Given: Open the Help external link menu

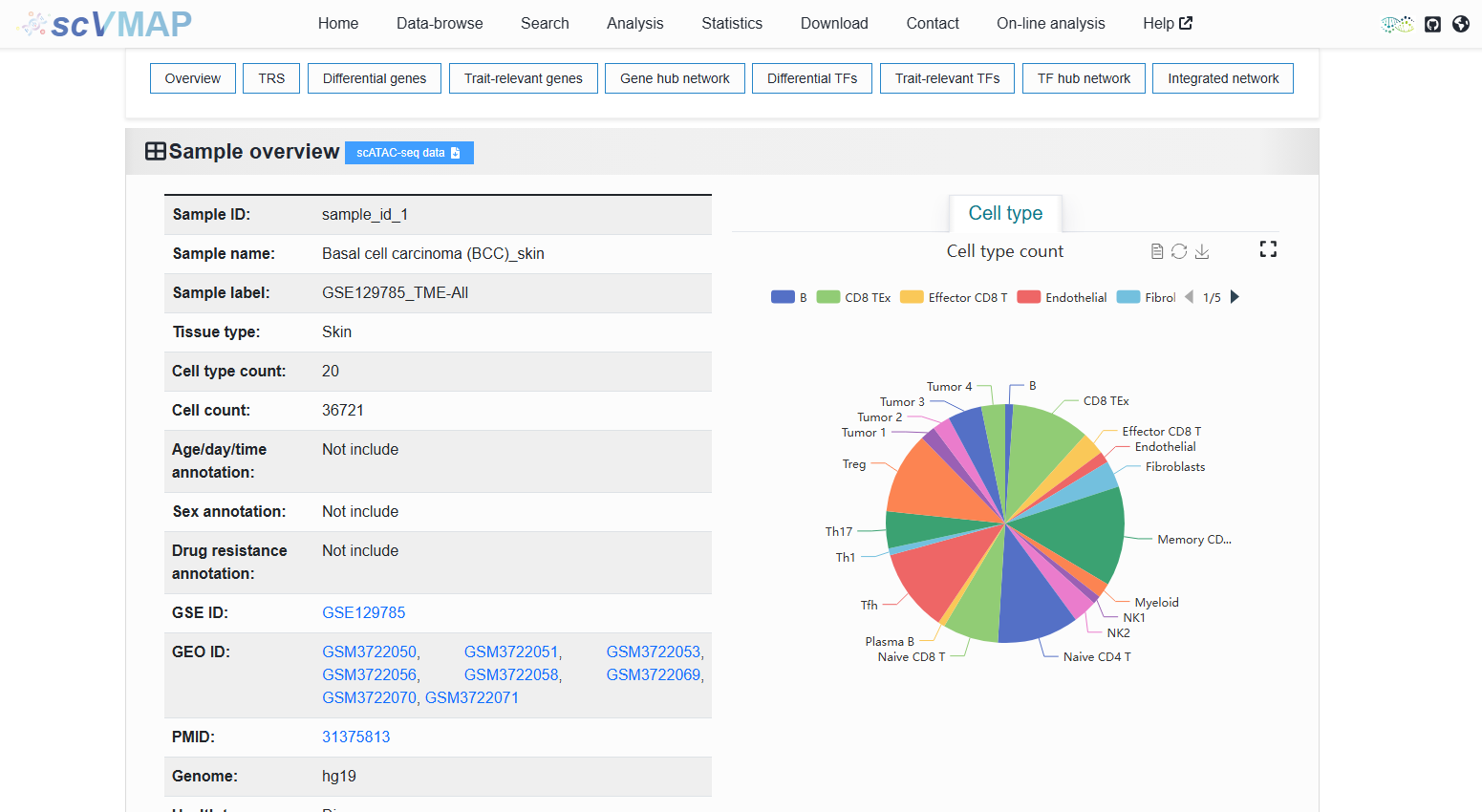Looking at the screenshot, I should (x=1167, y=24).
